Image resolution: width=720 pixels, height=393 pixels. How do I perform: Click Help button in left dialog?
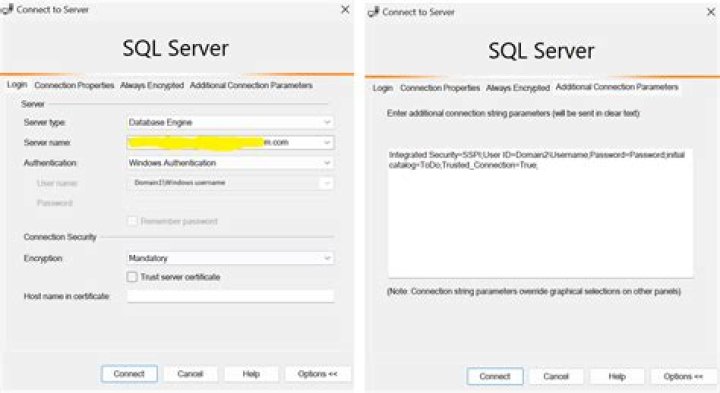(251, 374)
